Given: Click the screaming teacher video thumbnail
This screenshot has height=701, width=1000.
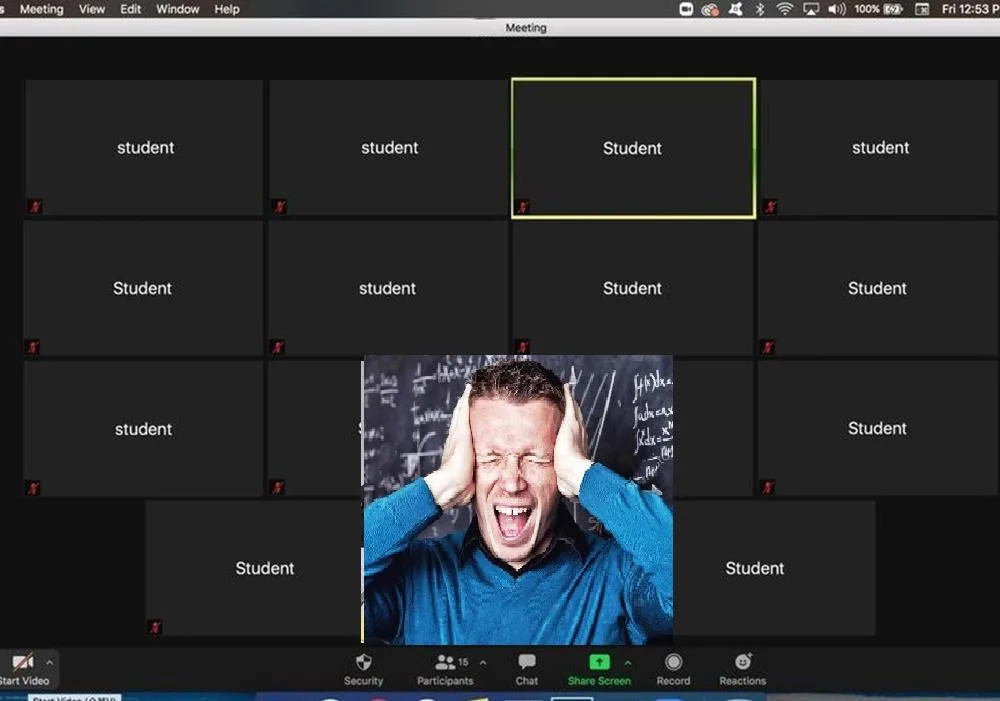Looking at the screenshot, I should 517,500.
